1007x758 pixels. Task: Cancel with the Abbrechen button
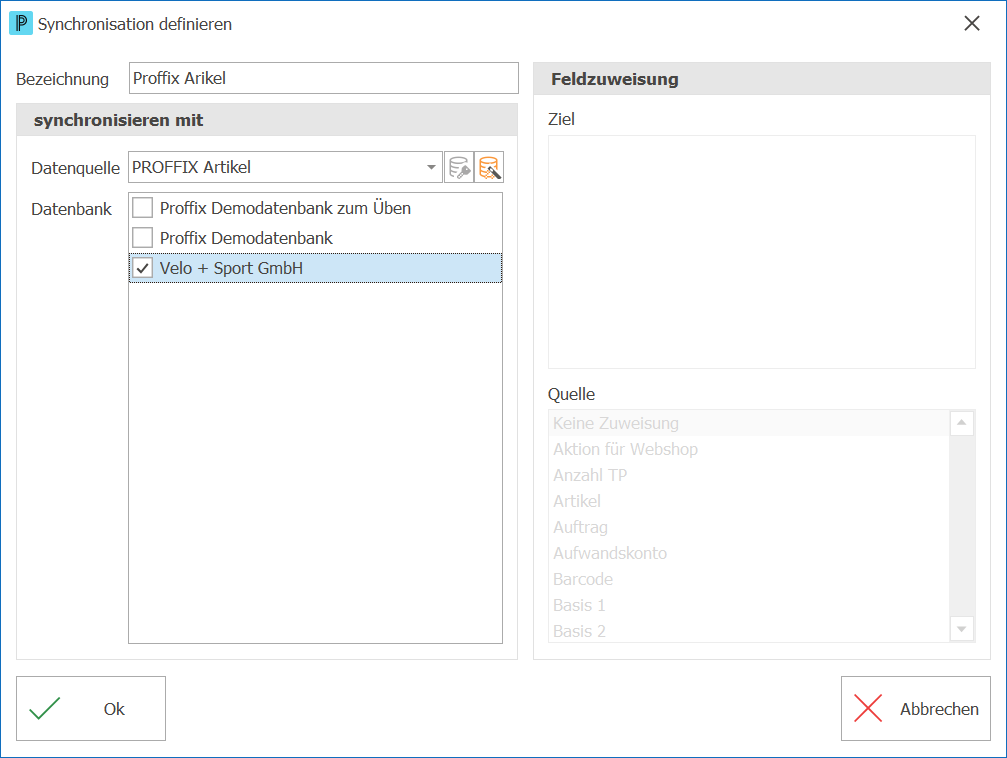click(916, 709)
